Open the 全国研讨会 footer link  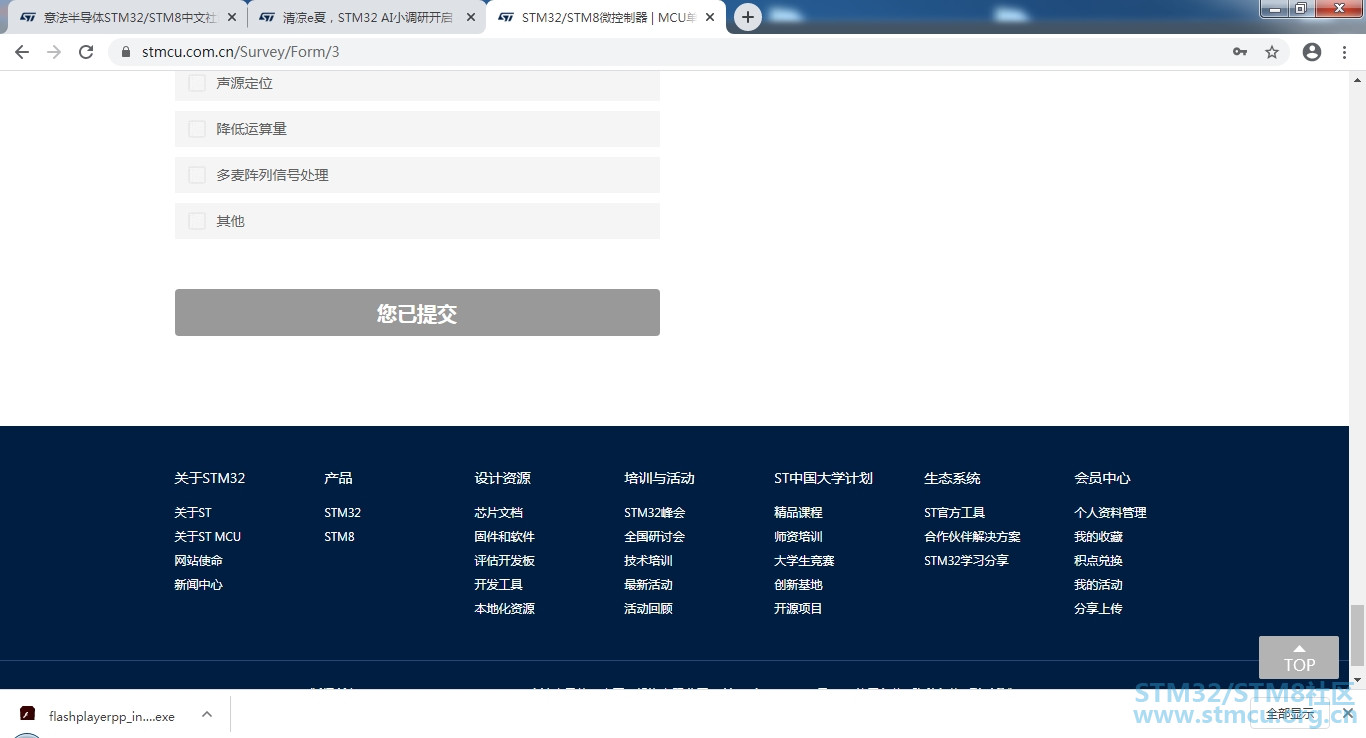(x=655, y=537)
